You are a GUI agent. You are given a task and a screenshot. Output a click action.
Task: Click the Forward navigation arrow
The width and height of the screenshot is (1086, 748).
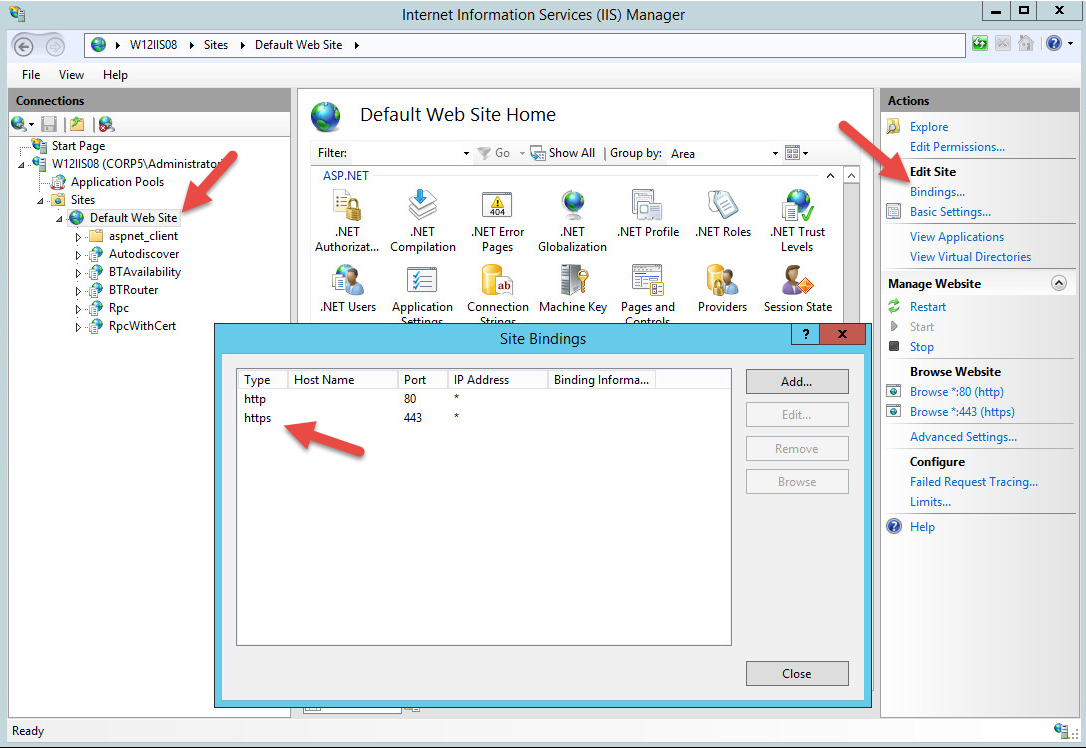(x=55, y=46)
